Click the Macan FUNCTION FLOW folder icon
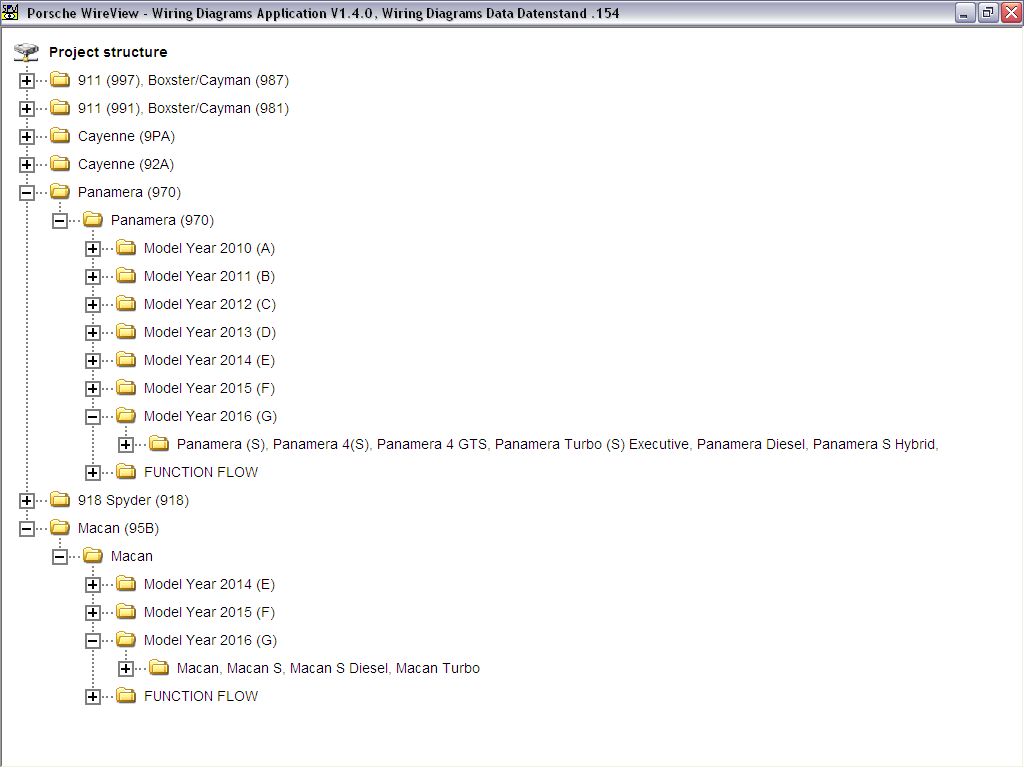The image size is (1024, 768). [126, 696]
